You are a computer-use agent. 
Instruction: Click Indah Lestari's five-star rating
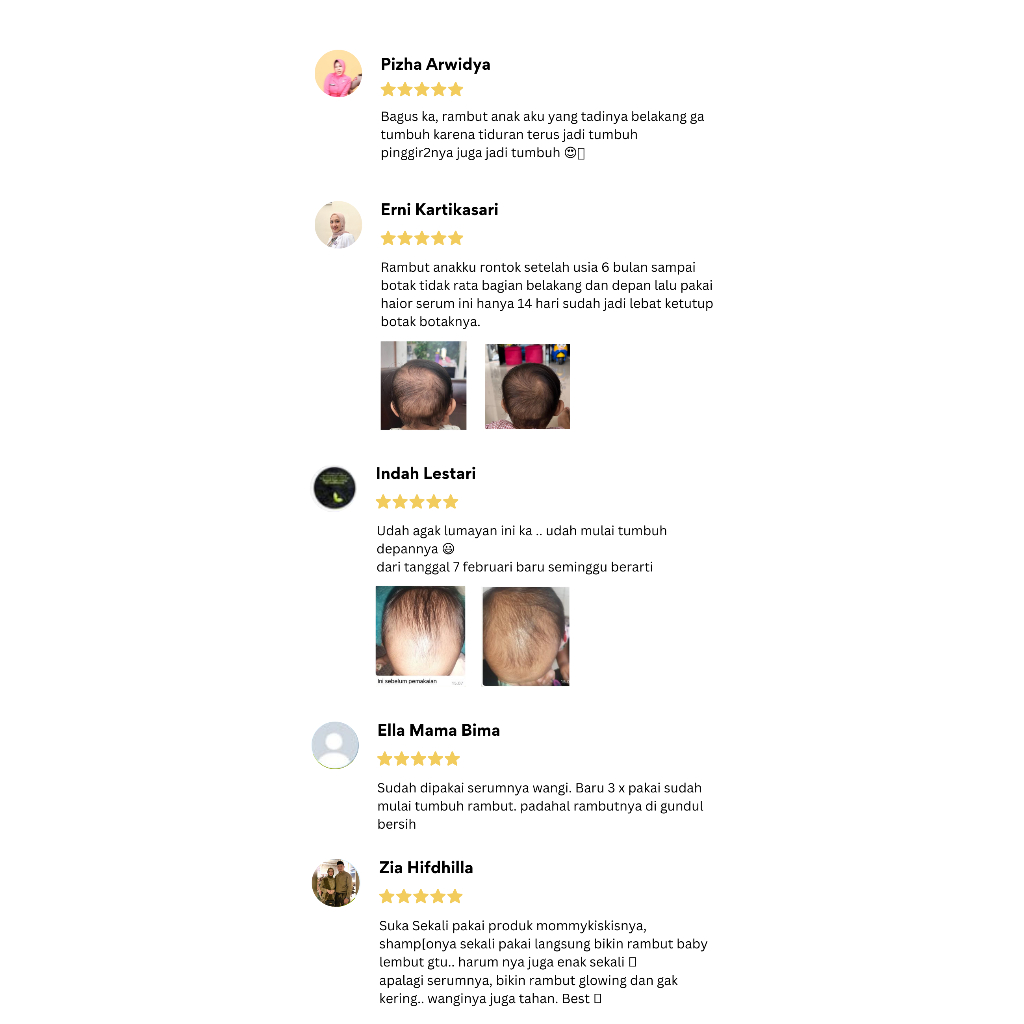tap(417, 502)
